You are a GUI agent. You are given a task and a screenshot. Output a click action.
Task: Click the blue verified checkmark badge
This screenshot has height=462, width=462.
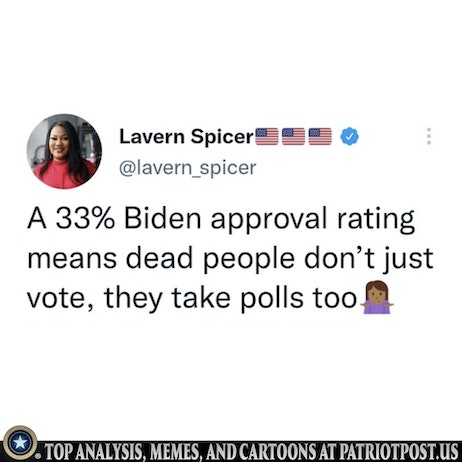click(349, 136)
